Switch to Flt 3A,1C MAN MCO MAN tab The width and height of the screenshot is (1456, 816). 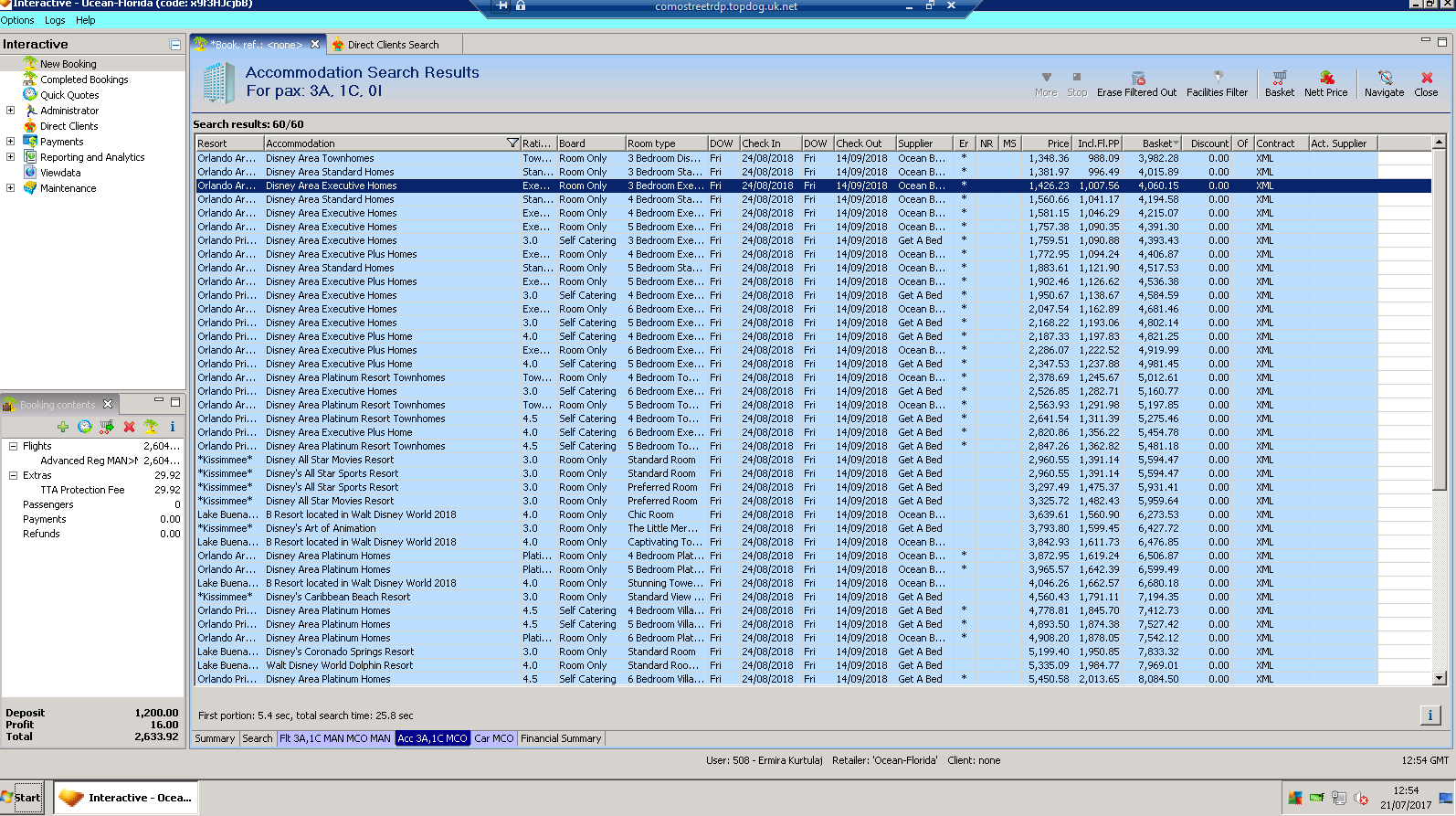tap(335, 738)
